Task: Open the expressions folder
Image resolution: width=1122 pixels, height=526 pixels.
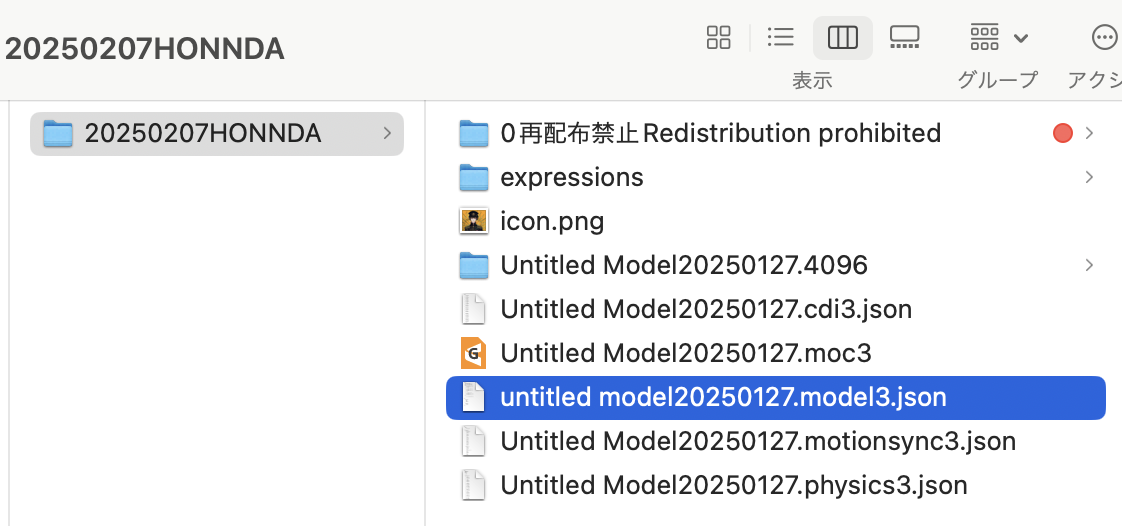Action: 776,177
